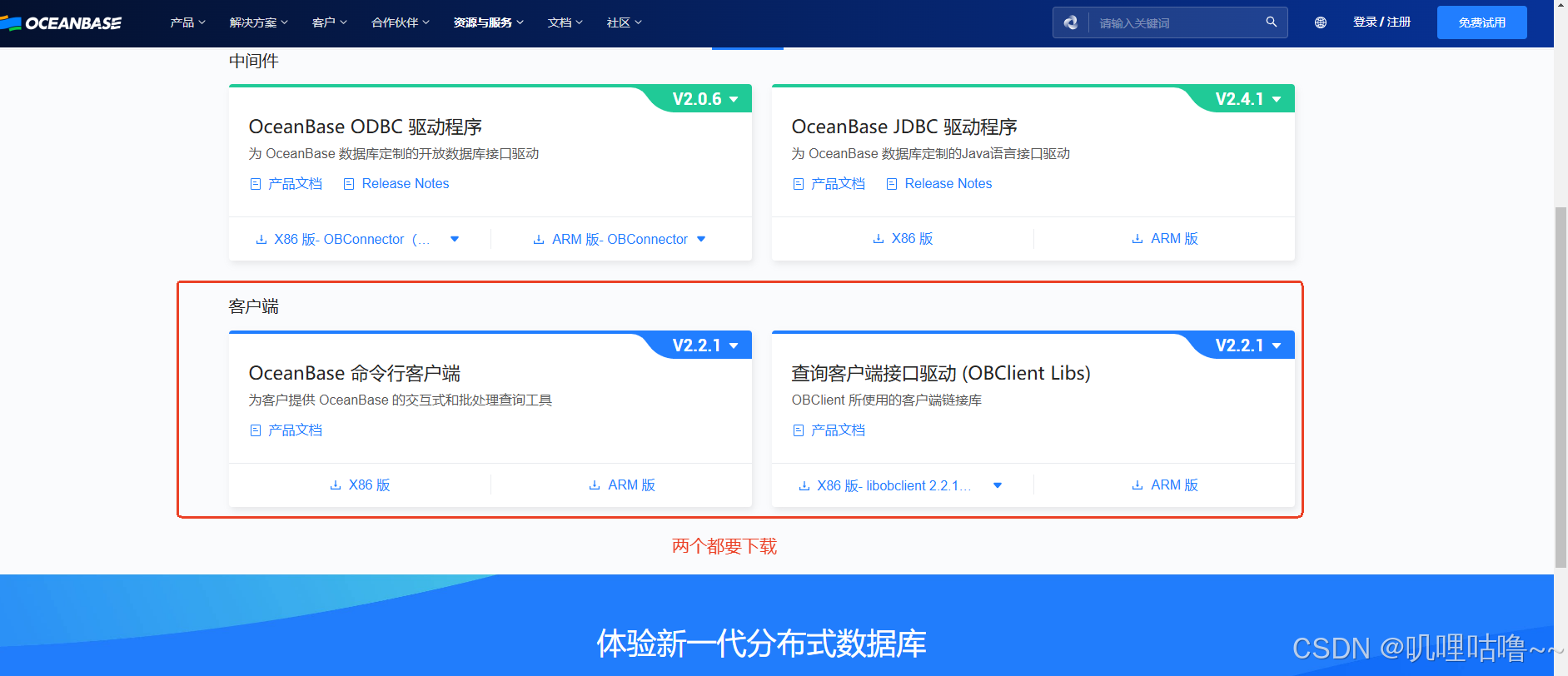Click document icon beside JDBC Release Notes
1568x676 pixels.
coord(892,184)
